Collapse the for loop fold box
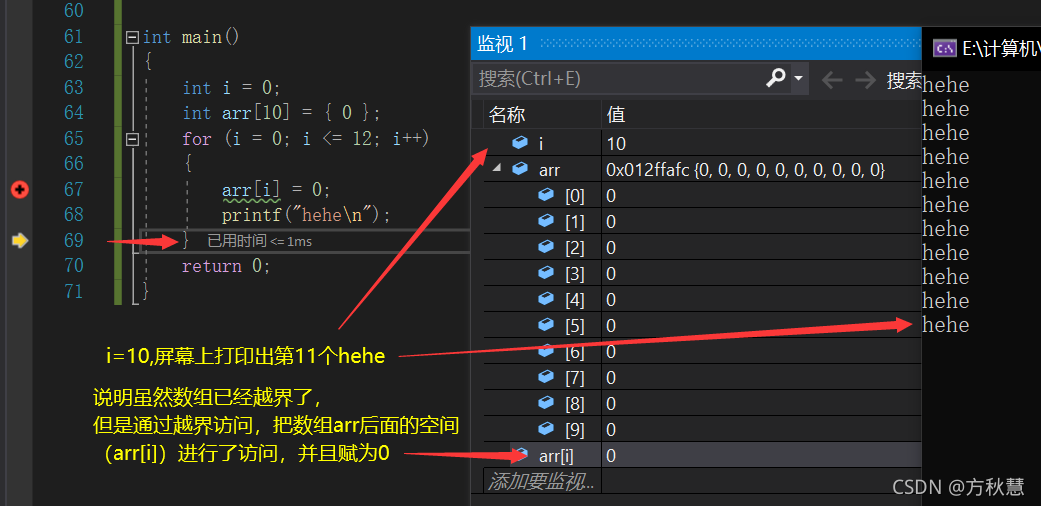 [x=132, y=139]
